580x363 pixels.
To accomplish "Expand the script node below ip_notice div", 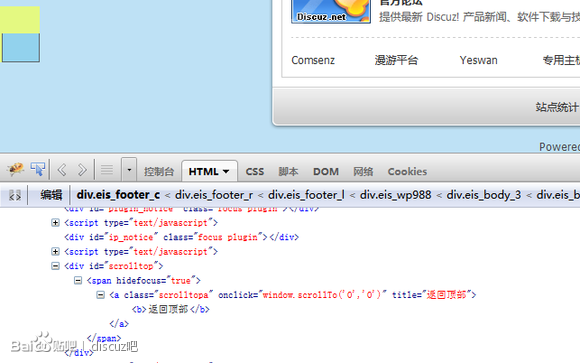I will 55,252.
